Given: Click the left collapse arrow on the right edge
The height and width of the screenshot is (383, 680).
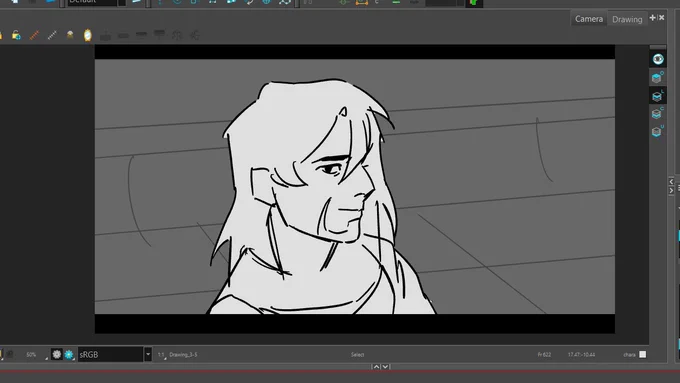Looking at the screenshot, I should [x=671, y=182].
